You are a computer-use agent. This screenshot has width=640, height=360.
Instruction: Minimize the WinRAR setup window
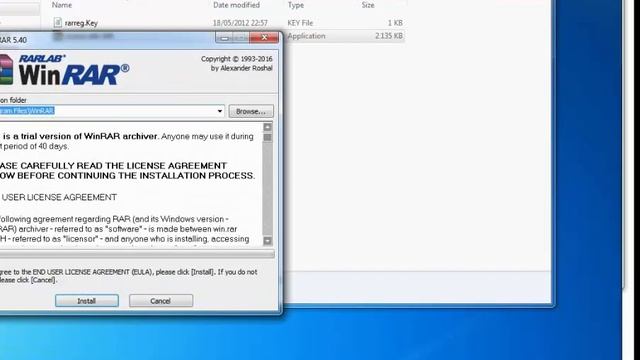point(224,38)
